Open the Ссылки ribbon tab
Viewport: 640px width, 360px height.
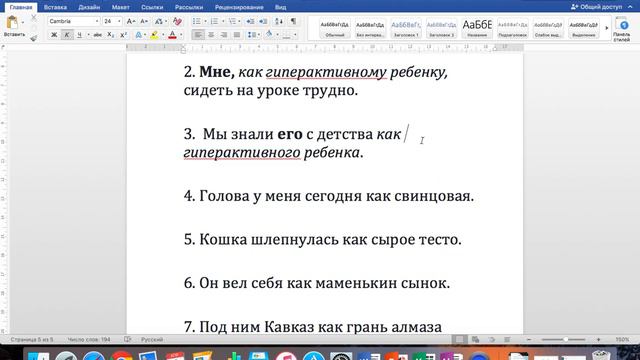(x=152, y=7)
